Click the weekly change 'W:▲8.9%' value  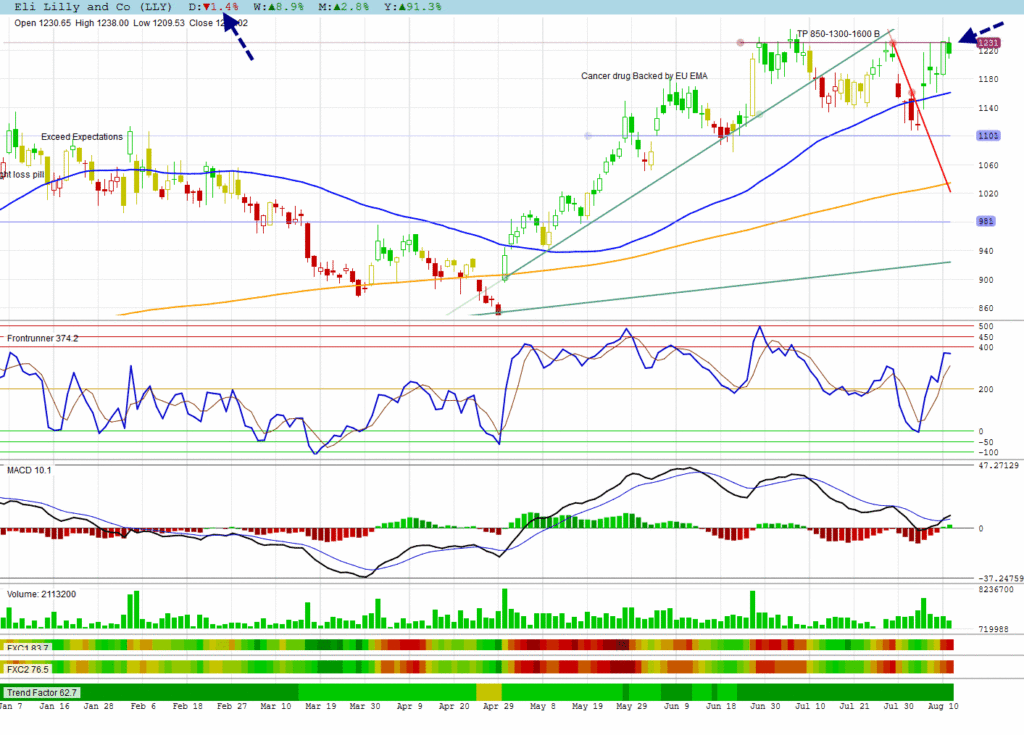(278, 7)
